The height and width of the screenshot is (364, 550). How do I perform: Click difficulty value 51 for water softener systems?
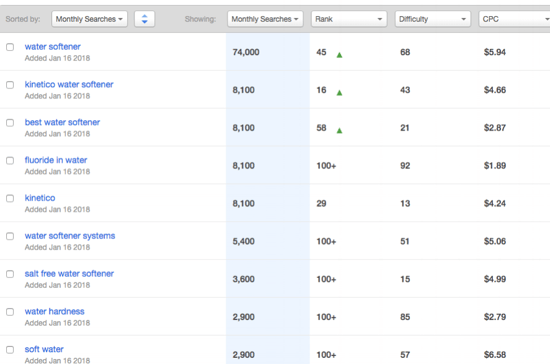405,242
